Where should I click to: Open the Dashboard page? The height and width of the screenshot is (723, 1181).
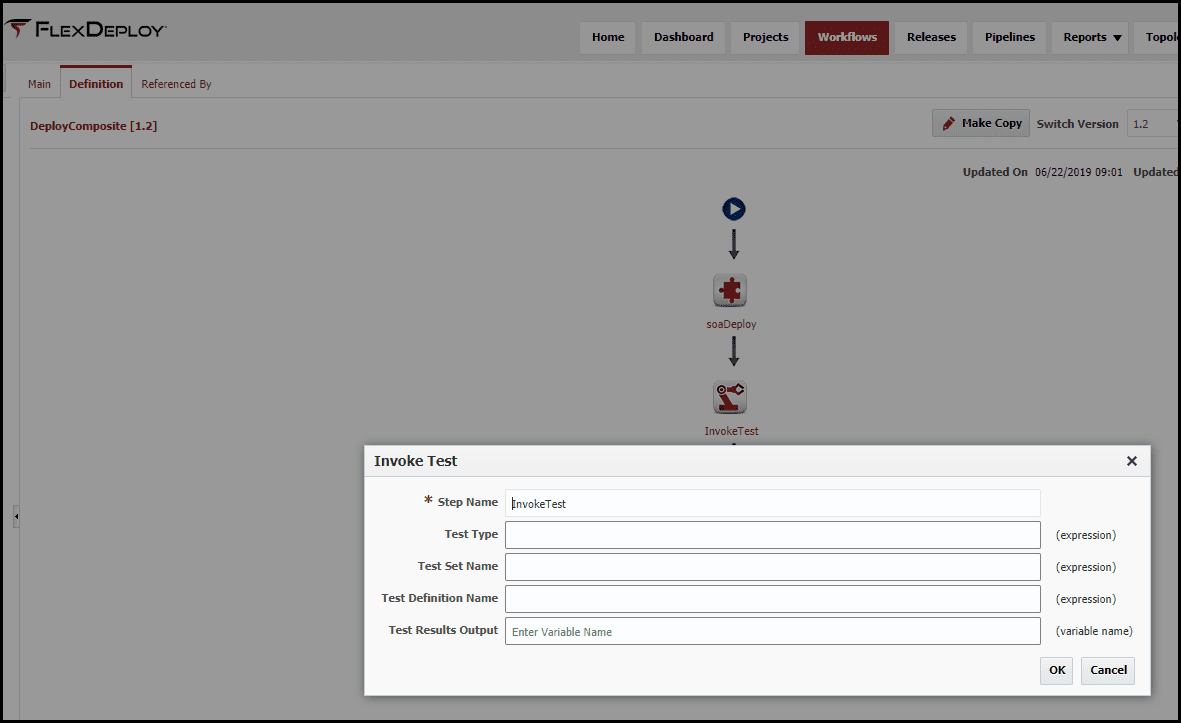[x=683, y=38]
